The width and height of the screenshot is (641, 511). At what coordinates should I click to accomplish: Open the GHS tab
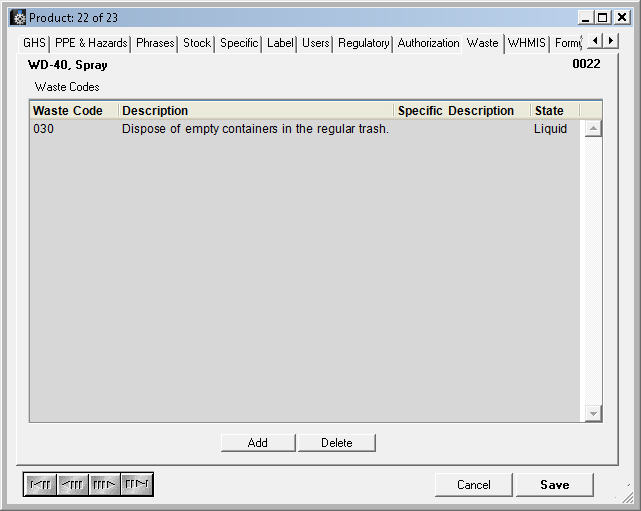click(34, 43)
